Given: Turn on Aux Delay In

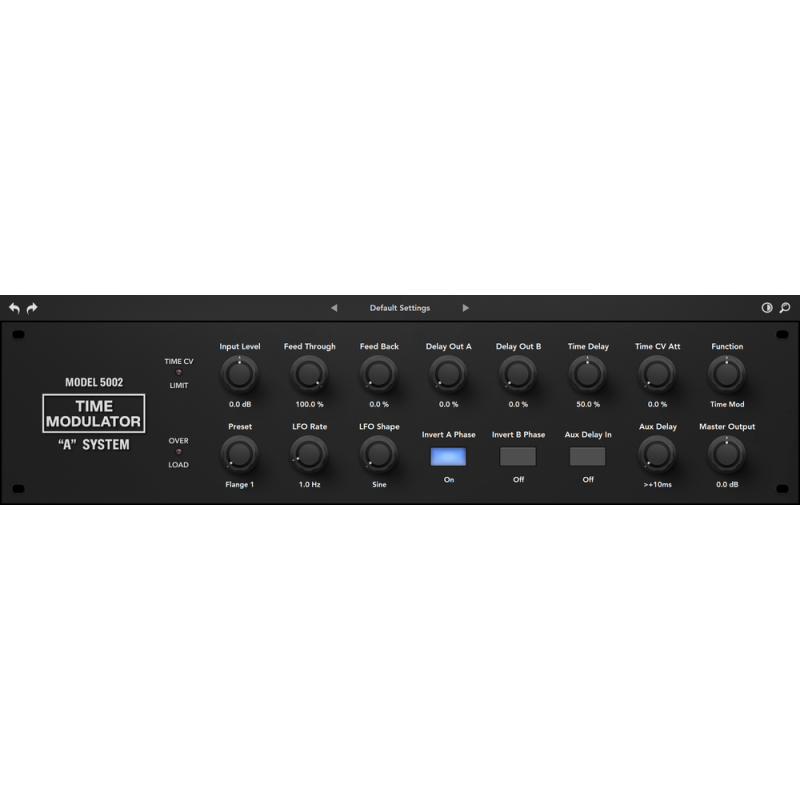Looking at the screenshot, I should [587, 456].
